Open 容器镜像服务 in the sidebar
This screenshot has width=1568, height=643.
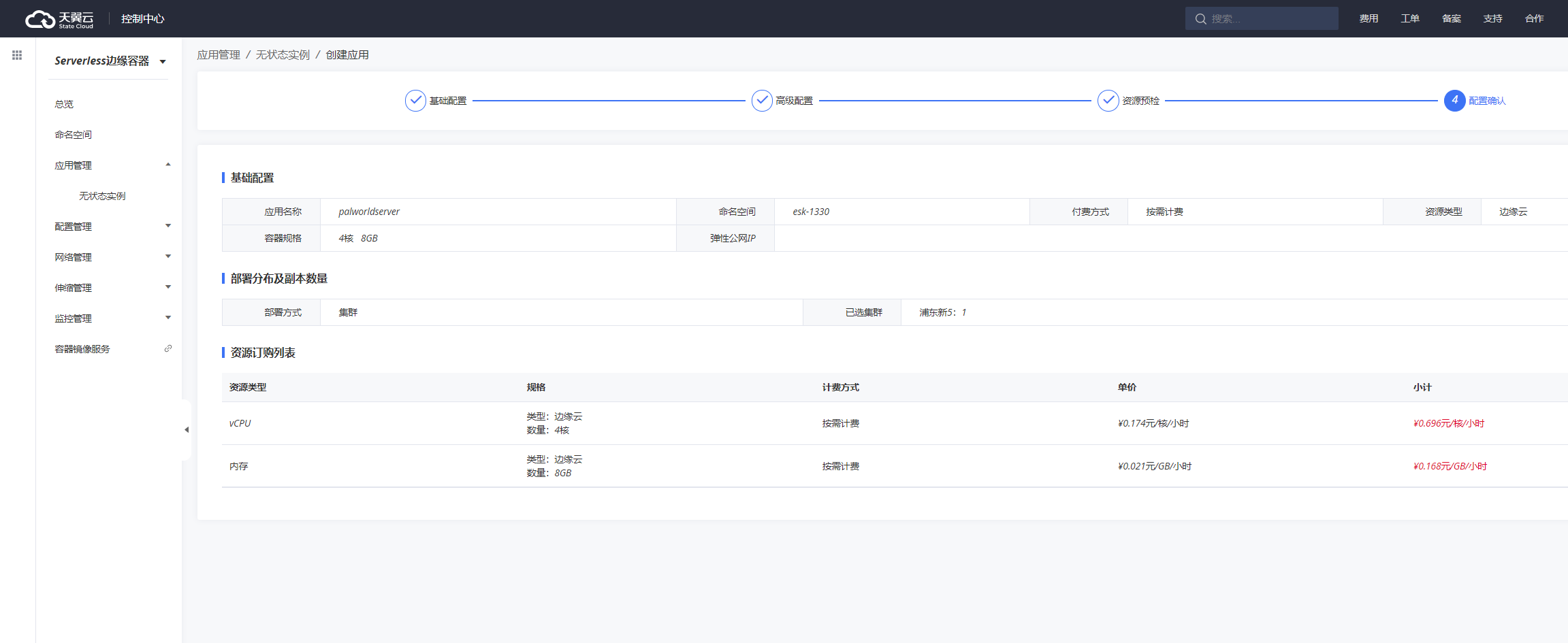click(82, 349)
